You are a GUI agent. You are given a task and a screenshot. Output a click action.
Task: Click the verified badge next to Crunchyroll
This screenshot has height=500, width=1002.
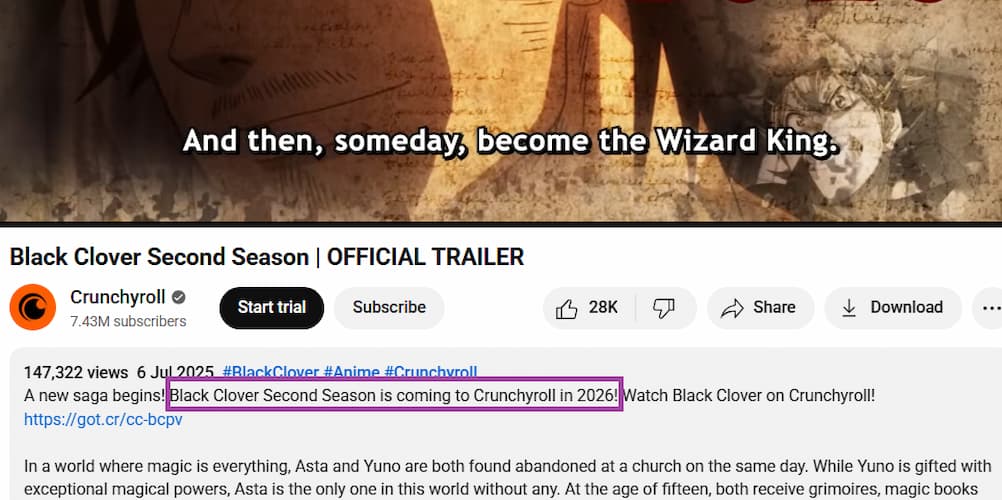point(179,297)
